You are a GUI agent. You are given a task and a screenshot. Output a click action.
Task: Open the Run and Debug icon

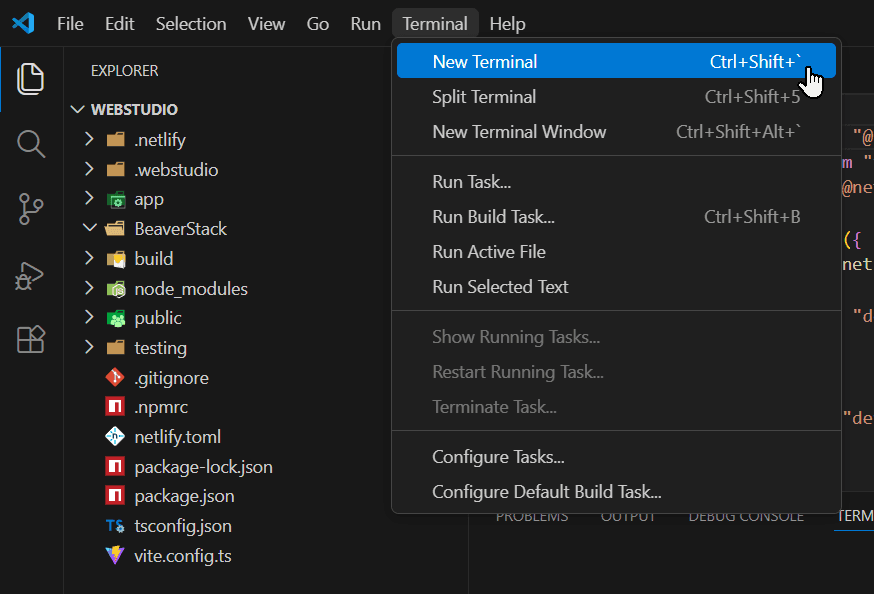click(x=31, y=275)
